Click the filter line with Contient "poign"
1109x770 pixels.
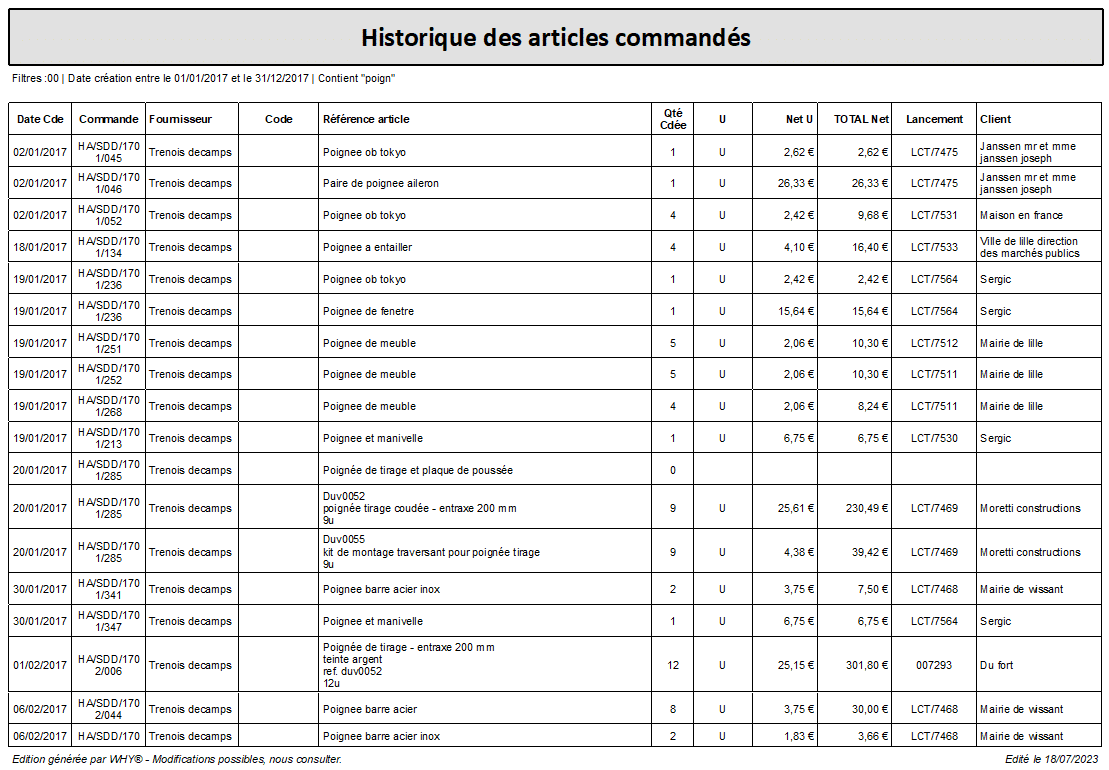204,78
